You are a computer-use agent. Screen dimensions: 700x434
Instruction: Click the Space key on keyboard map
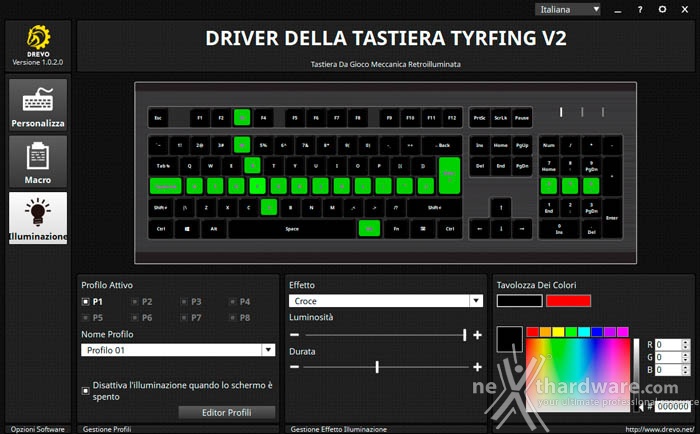coord(292,229)
